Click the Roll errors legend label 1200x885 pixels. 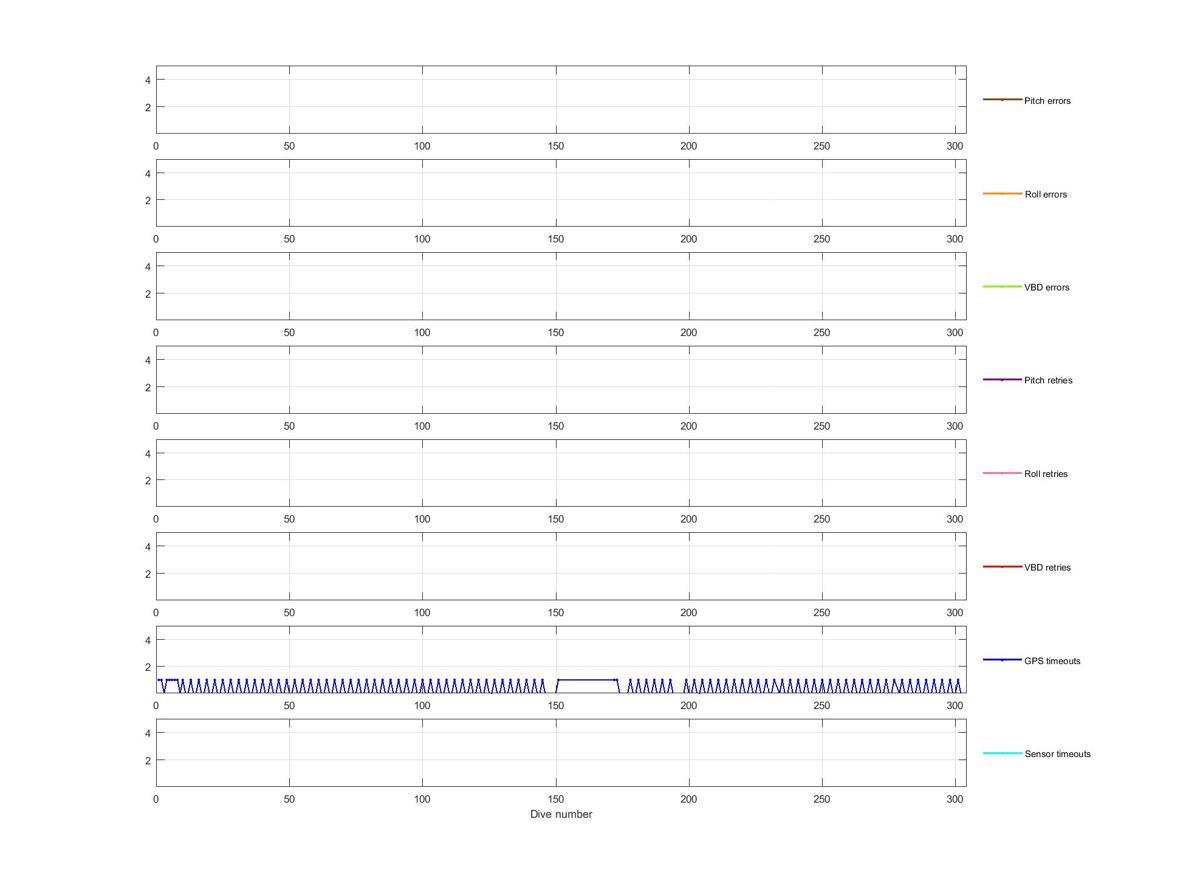[1045, 194]
